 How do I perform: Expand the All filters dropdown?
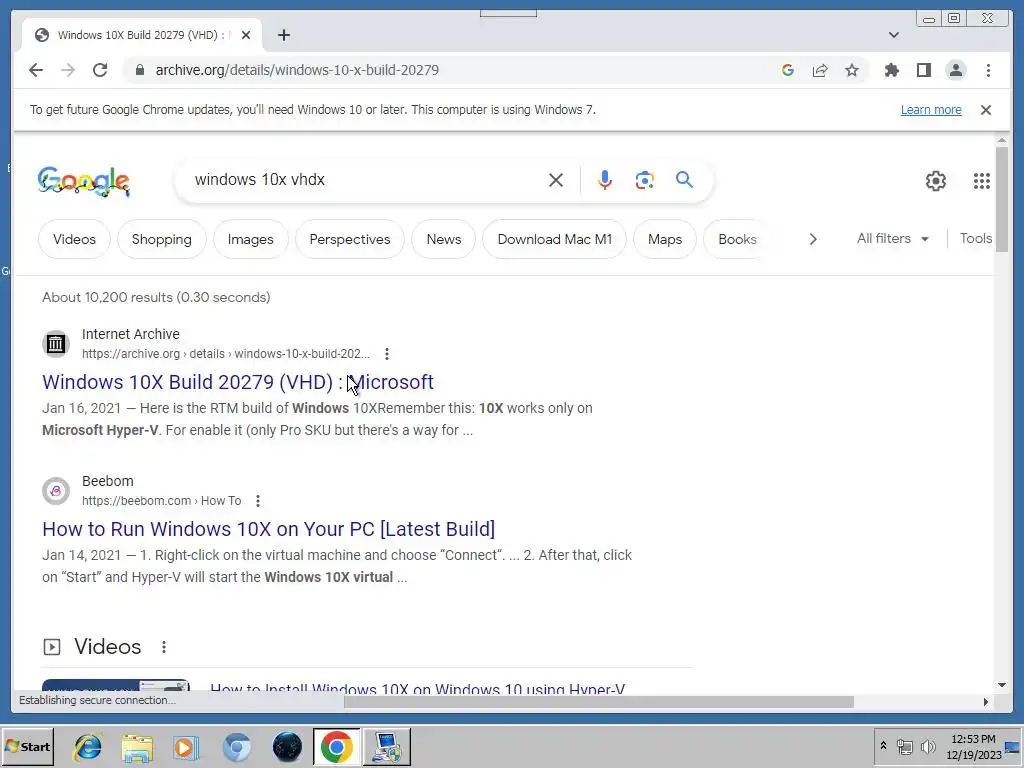[892, 238]
